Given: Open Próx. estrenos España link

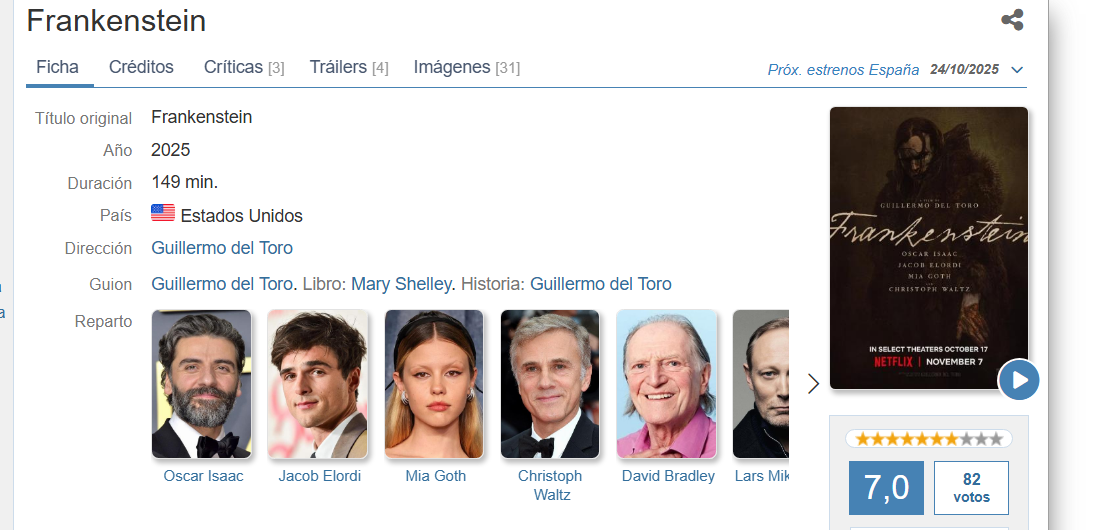Looking at the screenshot, I should pyautogui.click(x=843, y=70).
